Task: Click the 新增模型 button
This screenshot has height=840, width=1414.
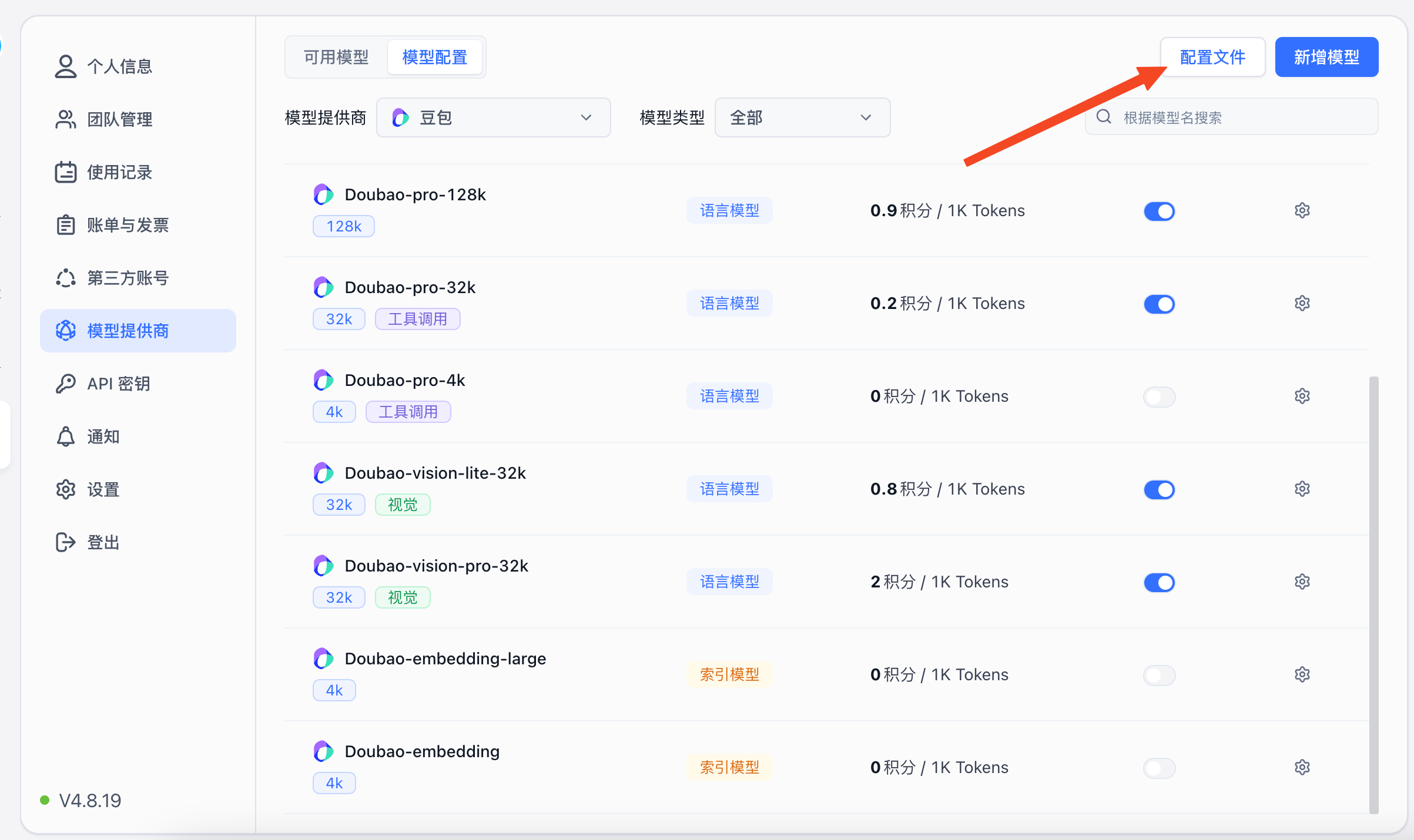Action: click(x=1326, y=57)
